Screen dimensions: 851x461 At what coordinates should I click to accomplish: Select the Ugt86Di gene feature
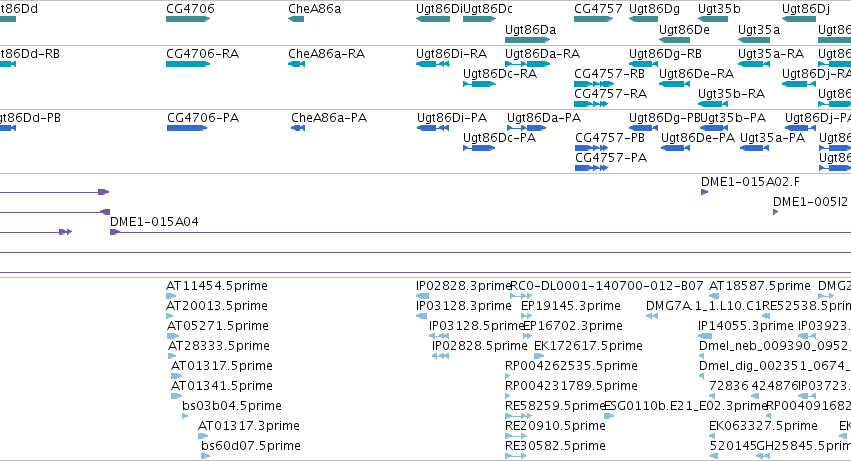click(x=433, y=19)
